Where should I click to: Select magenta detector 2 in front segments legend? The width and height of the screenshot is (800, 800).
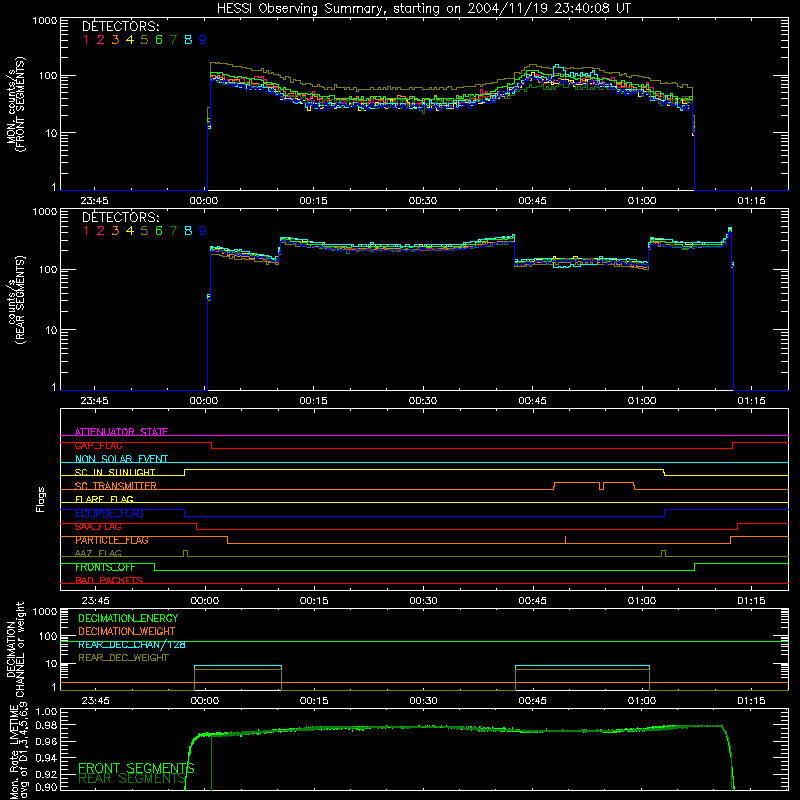(x=101, y=40)
